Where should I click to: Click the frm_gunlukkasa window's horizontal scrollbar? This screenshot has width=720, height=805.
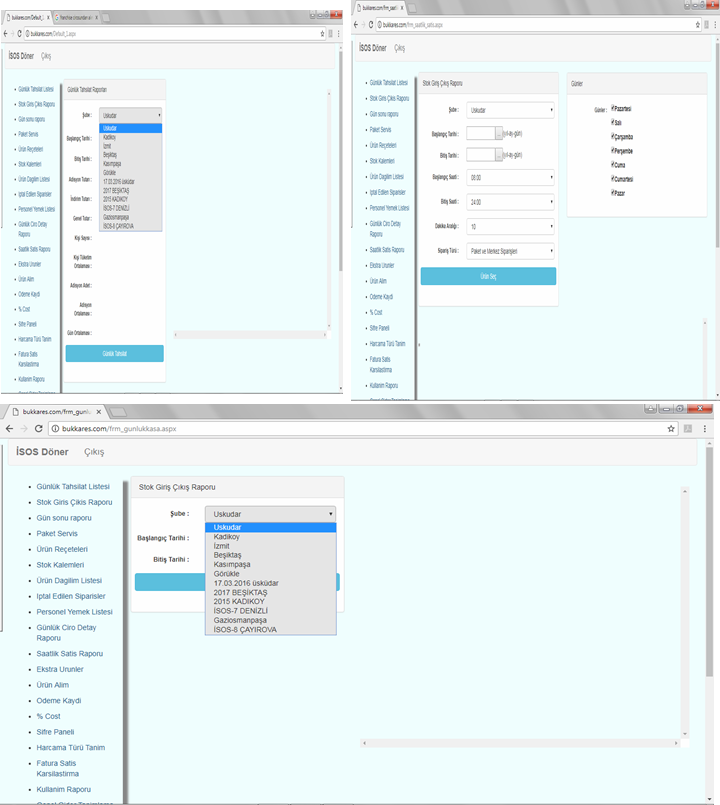point(520,743)
